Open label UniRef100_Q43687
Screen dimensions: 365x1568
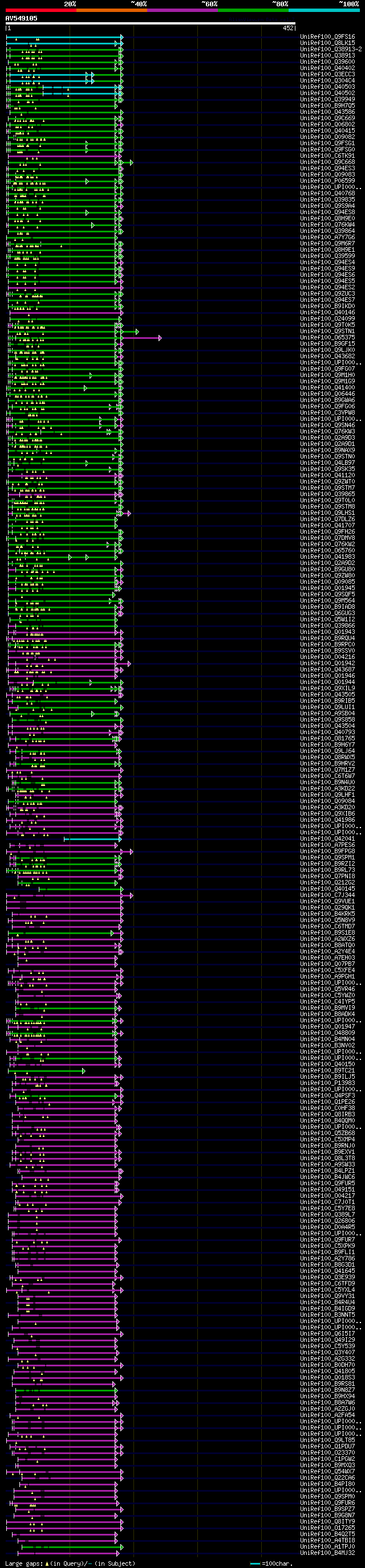point(327,670)
